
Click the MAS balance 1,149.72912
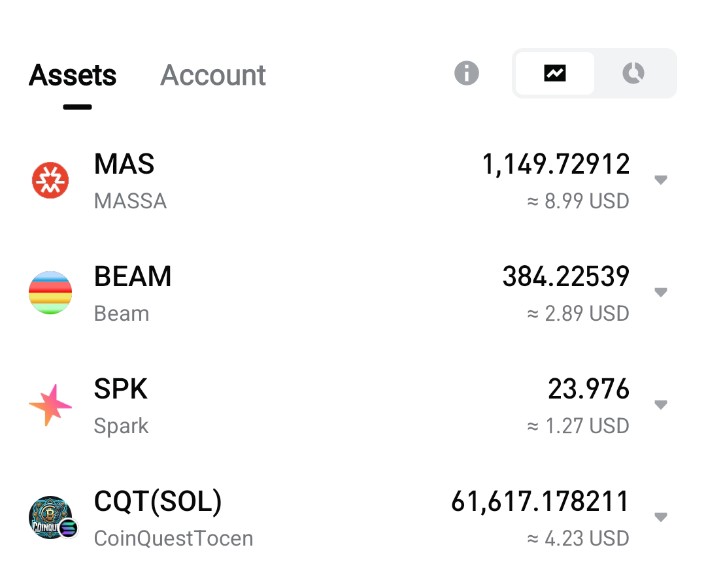tap(556, 164)
